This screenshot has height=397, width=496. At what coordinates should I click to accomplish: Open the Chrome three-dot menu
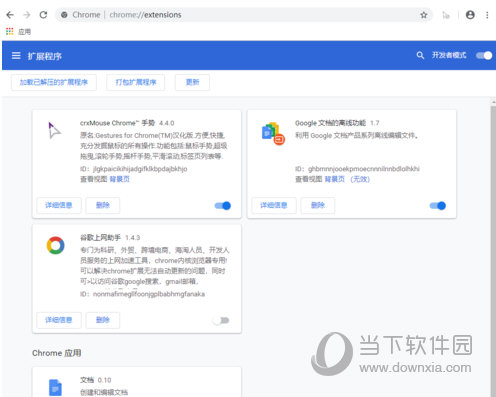(x=487, y=15)
